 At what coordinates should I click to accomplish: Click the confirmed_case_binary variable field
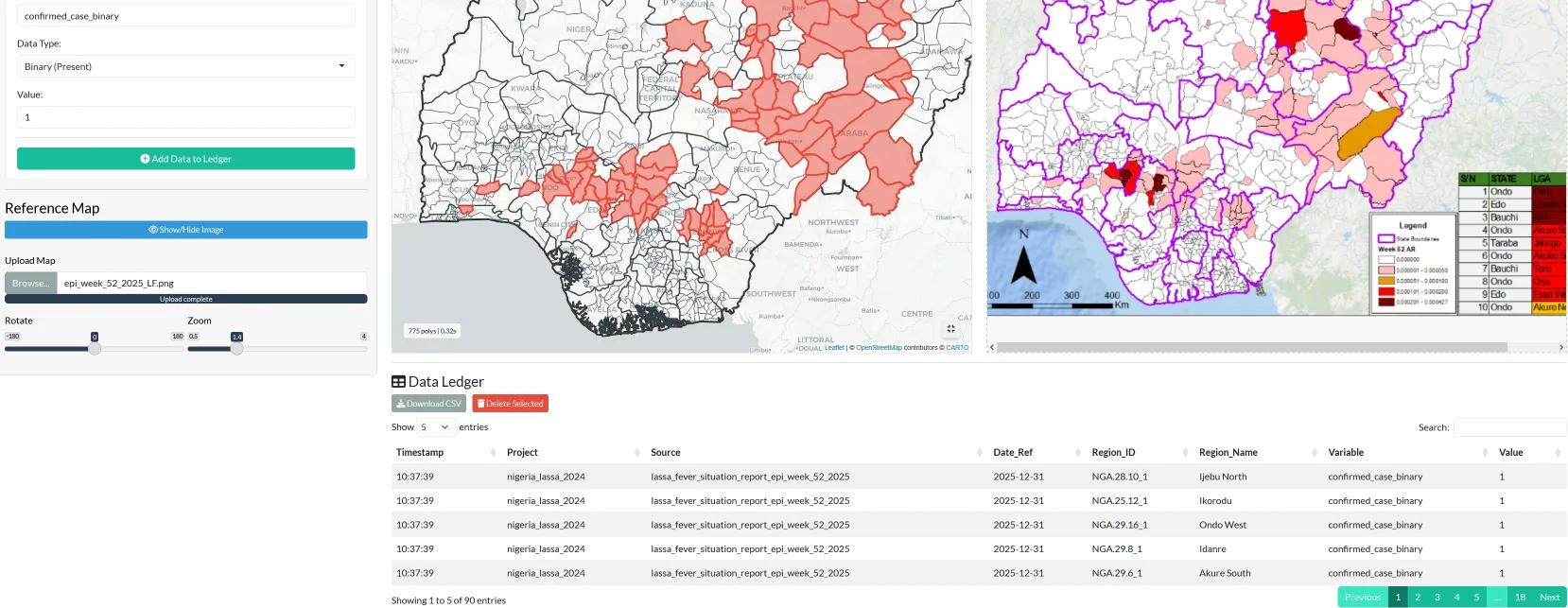click(x=186, y=16)
